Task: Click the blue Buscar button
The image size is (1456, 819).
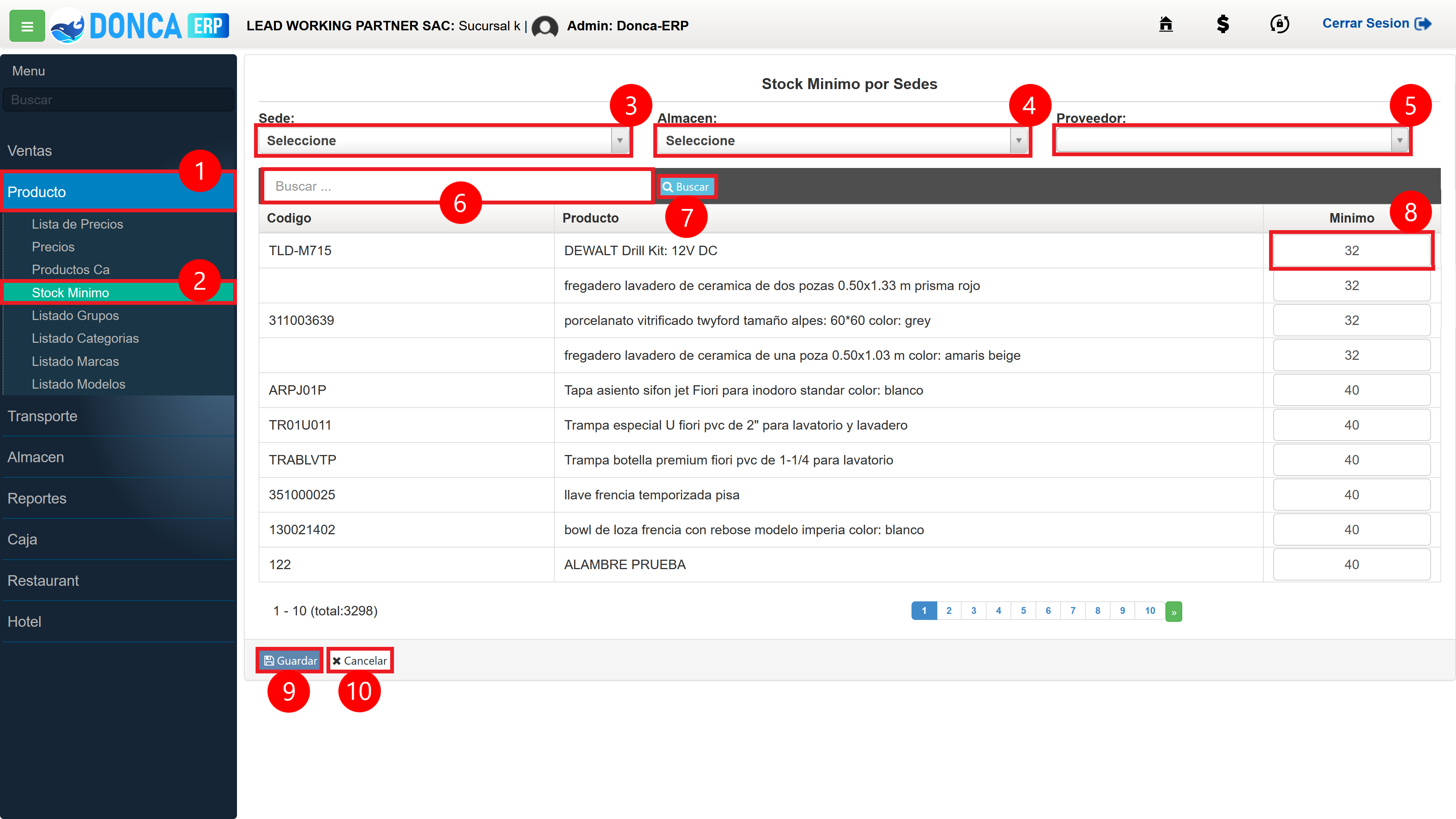Action: 686,187
